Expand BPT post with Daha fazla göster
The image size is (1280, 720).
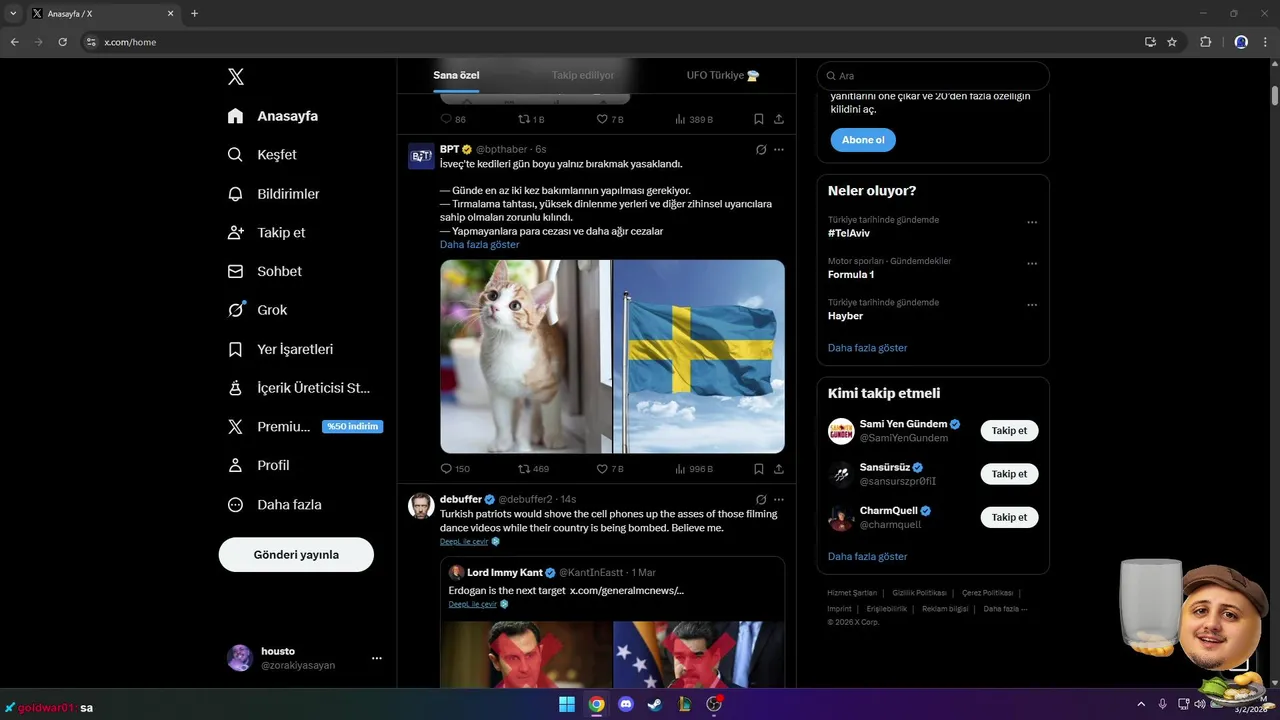click(479, 245)
